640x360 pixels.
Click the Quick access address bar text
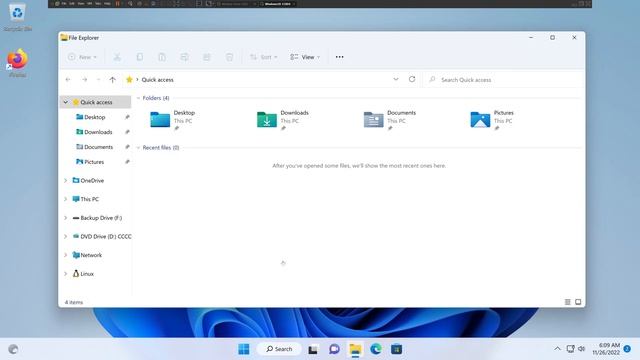(x=158, y=80)
